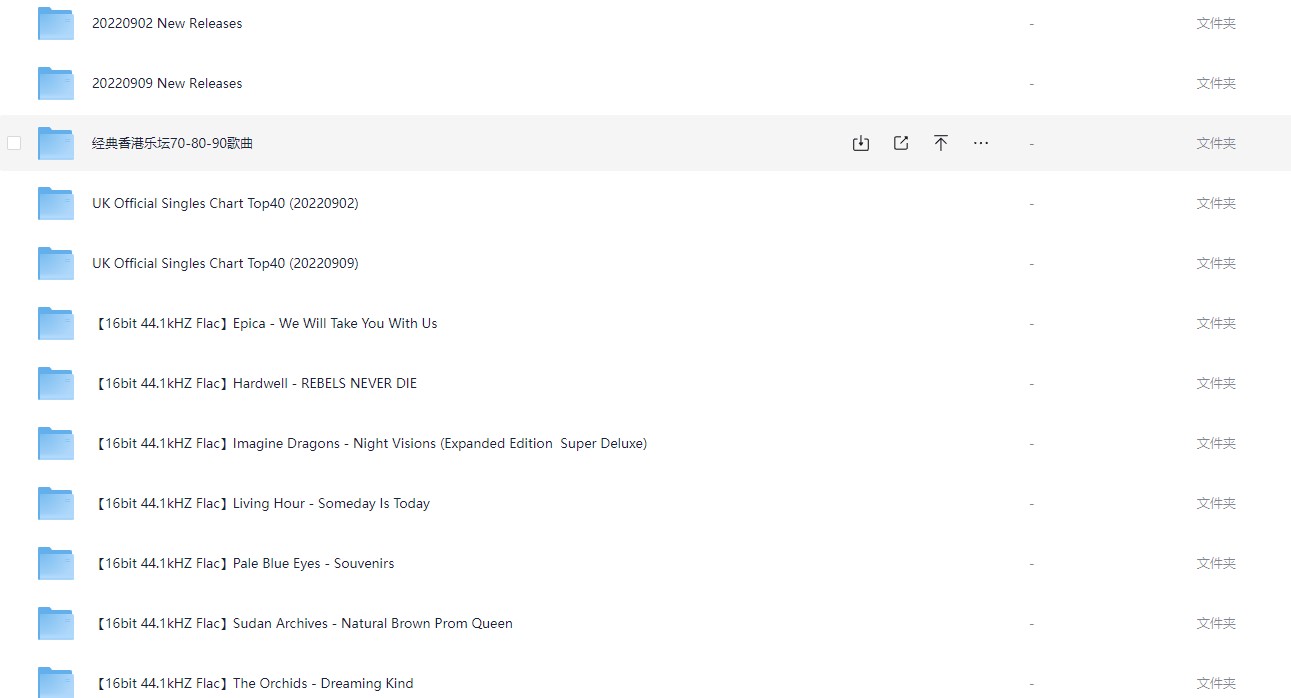Click folder icon of 20220902 New Releases
The height and width of the screenshot is (698, 1291).
tap(56, 23)
